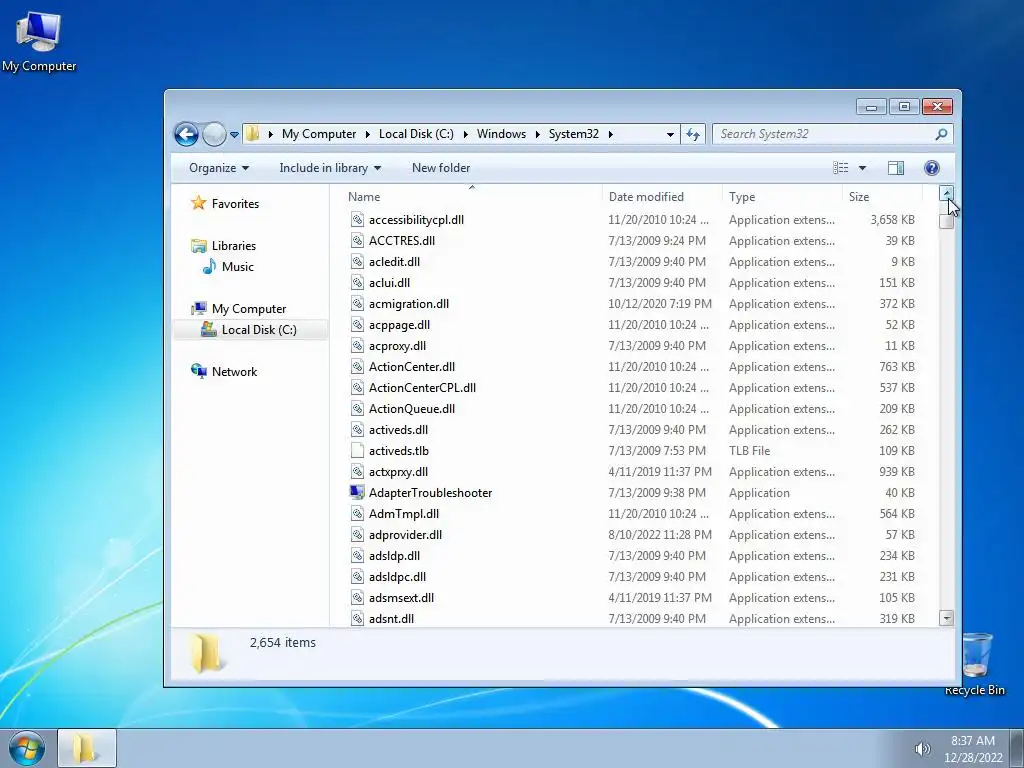
Task: Expand the arrow after Local Disk (C:) breadcrumb
Action: tap(466, 134)
